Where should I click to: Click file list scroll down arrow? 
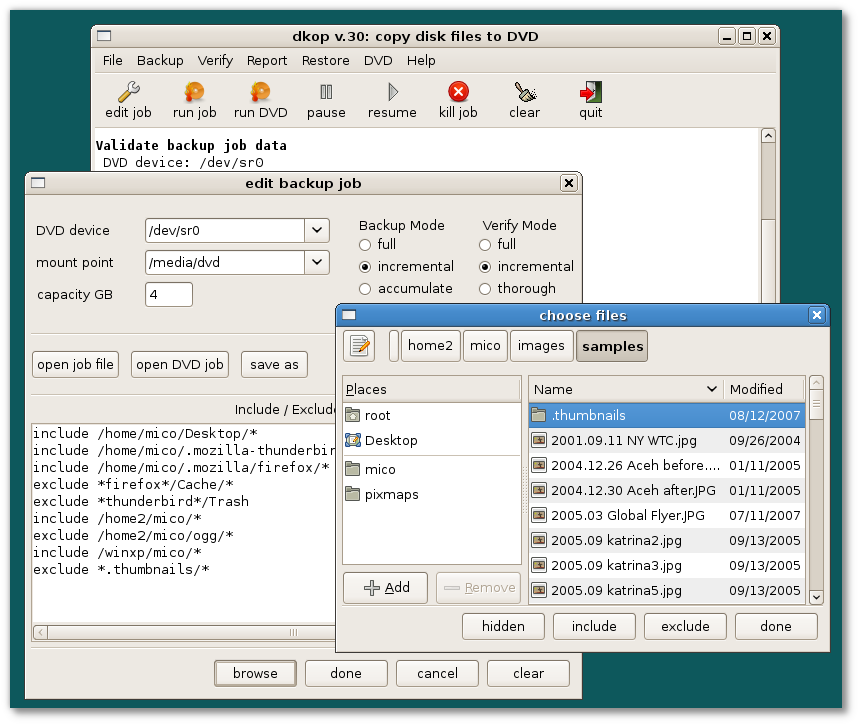coord(816,597)
